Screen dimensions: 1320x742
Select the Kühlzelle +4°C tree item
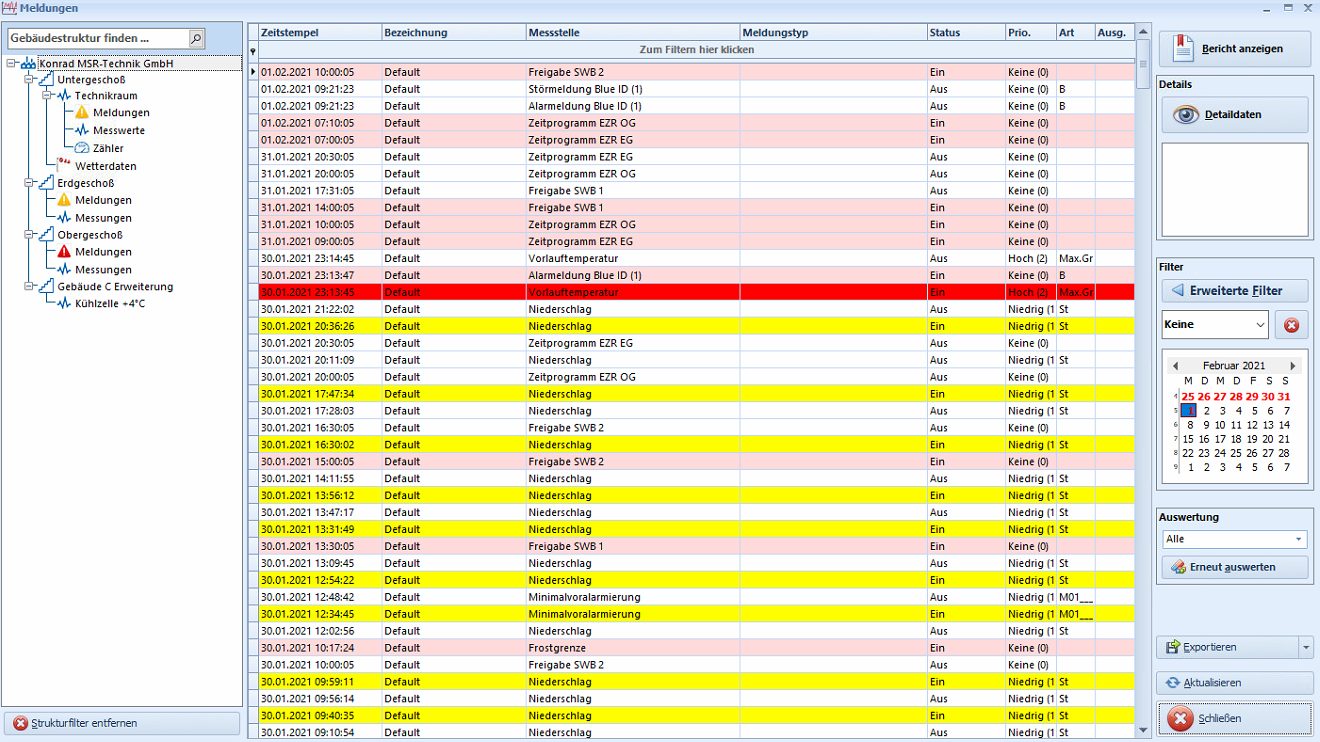(110, 304)
